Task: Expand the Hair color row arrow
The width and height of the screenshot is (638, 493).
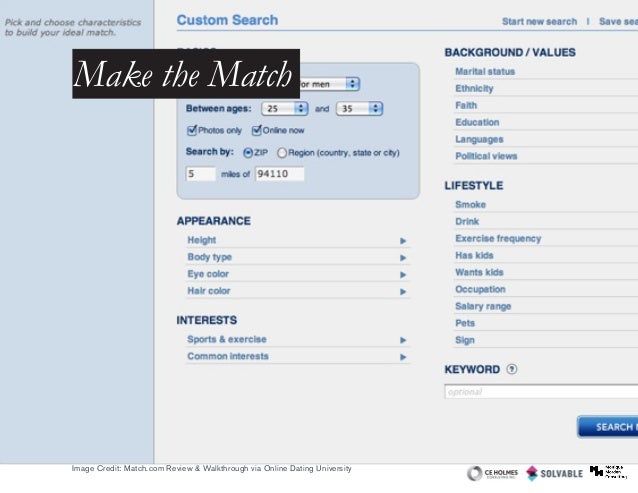Action: (x=403, y=292)
